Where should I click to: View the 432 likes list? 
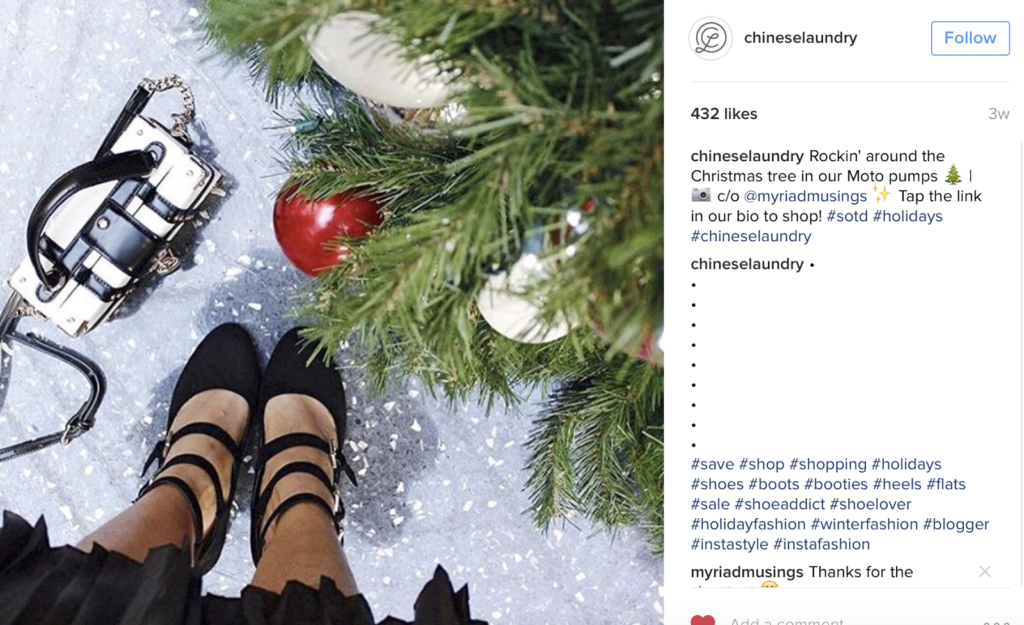(724, 114)
